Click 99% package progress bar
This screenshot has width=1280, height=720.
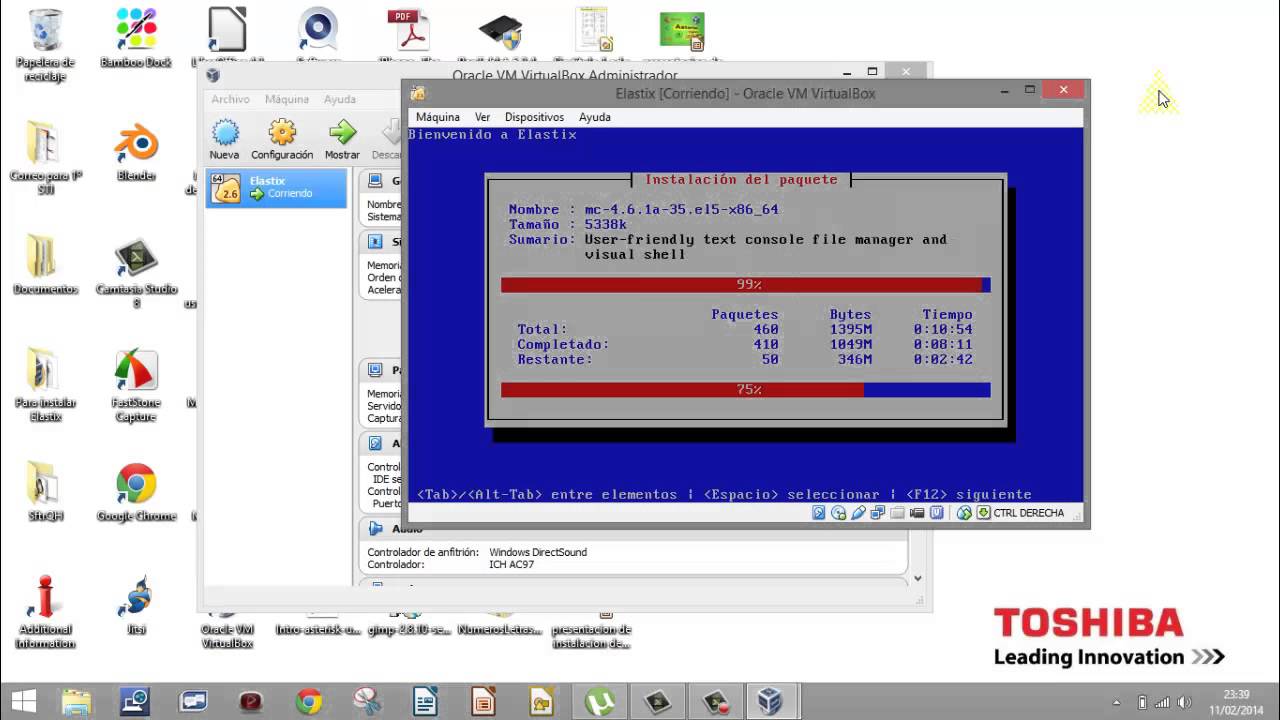746,285
